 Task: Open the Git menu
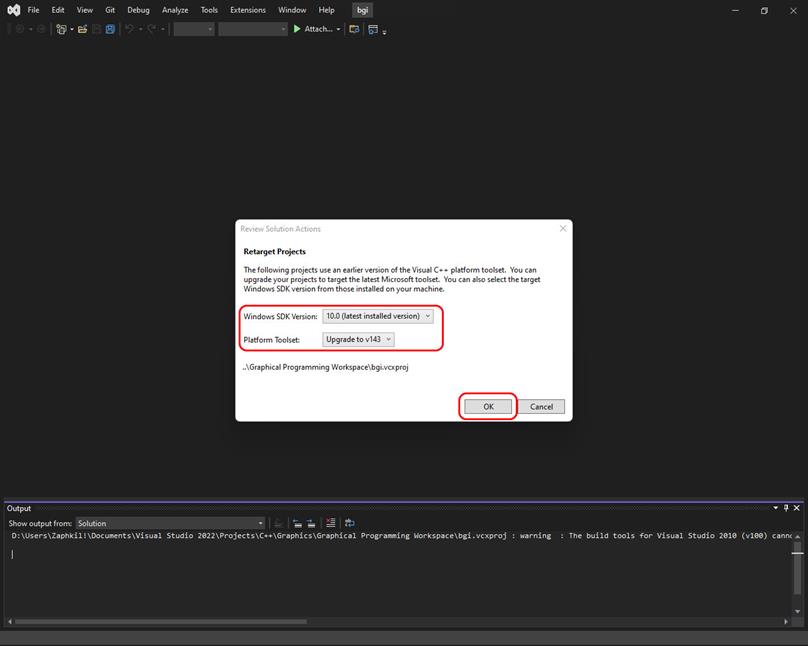point(110,10)
